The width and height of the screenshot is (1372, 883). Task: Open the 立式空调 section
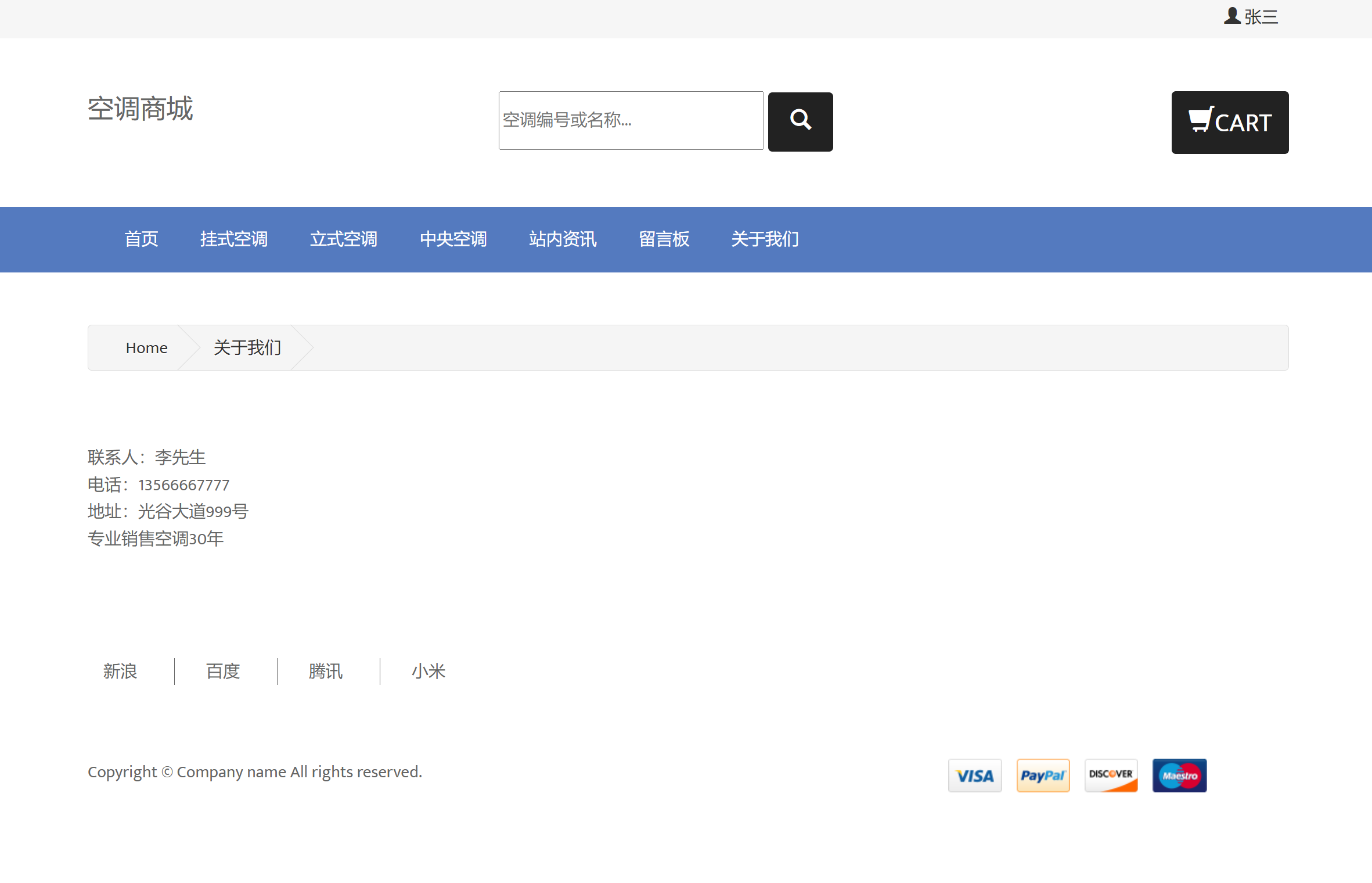[x=344, y=239]
